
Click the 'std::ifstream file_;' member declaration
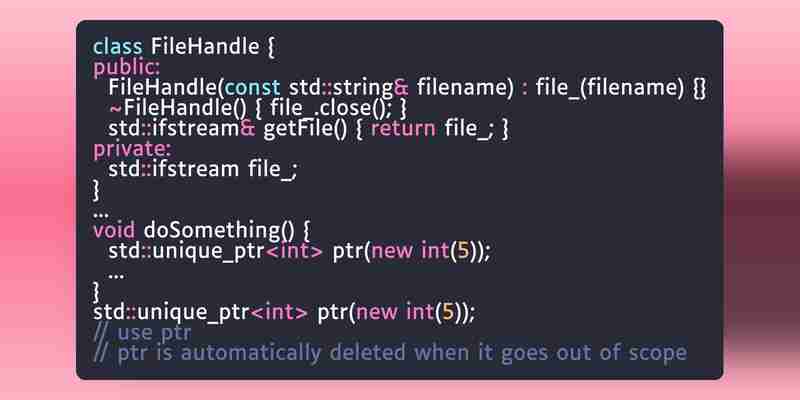203,169
